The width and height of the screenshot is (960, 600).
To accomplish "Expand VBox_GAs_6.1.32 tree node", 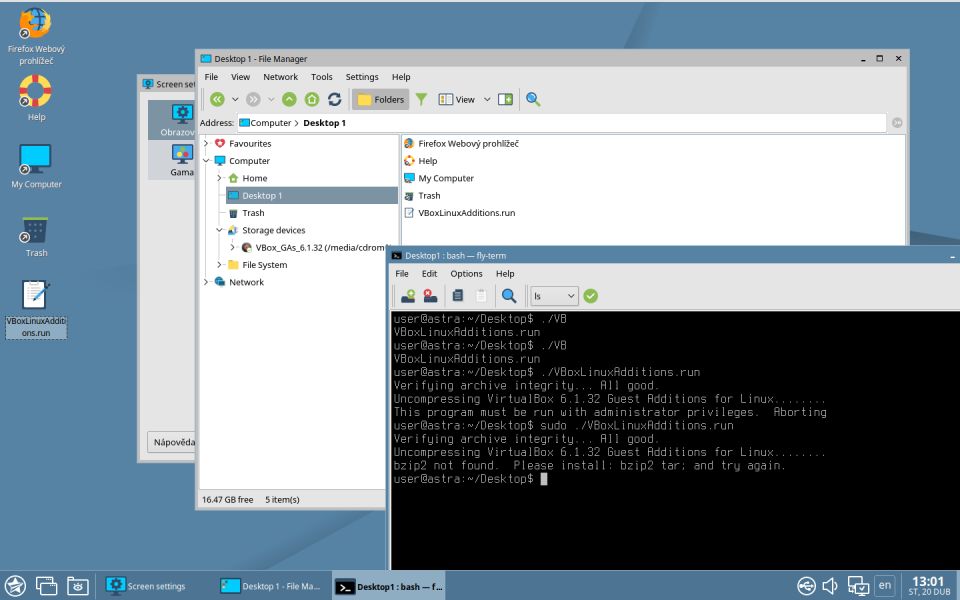I will click(233, 247).
